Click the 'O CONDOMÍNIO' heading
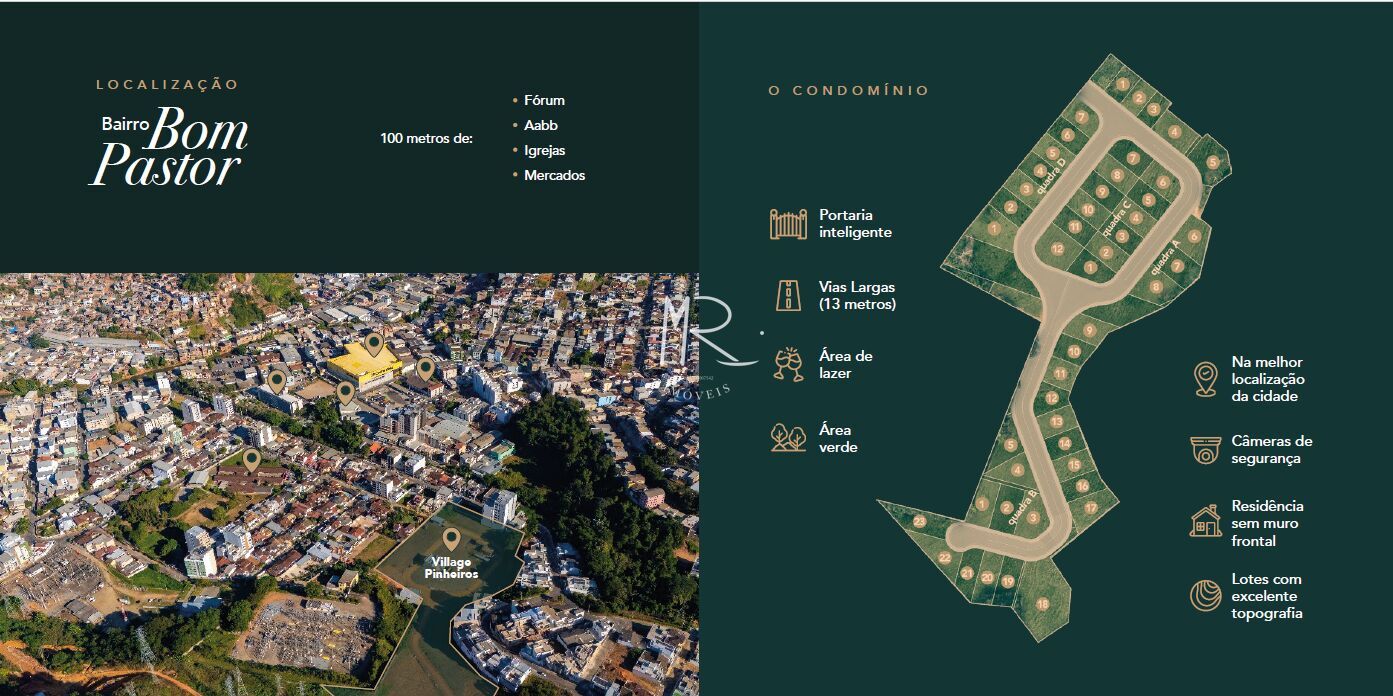The width and height of the screenshot is (1393, 696). (x=848, y=91)
